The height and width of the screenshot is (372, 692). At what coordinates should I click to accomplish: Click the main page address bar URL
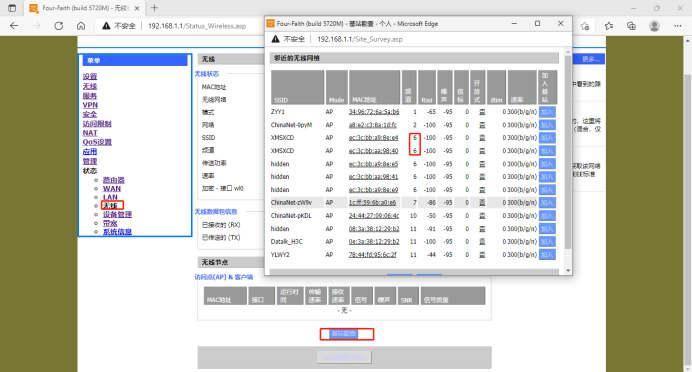pos(197,26)
